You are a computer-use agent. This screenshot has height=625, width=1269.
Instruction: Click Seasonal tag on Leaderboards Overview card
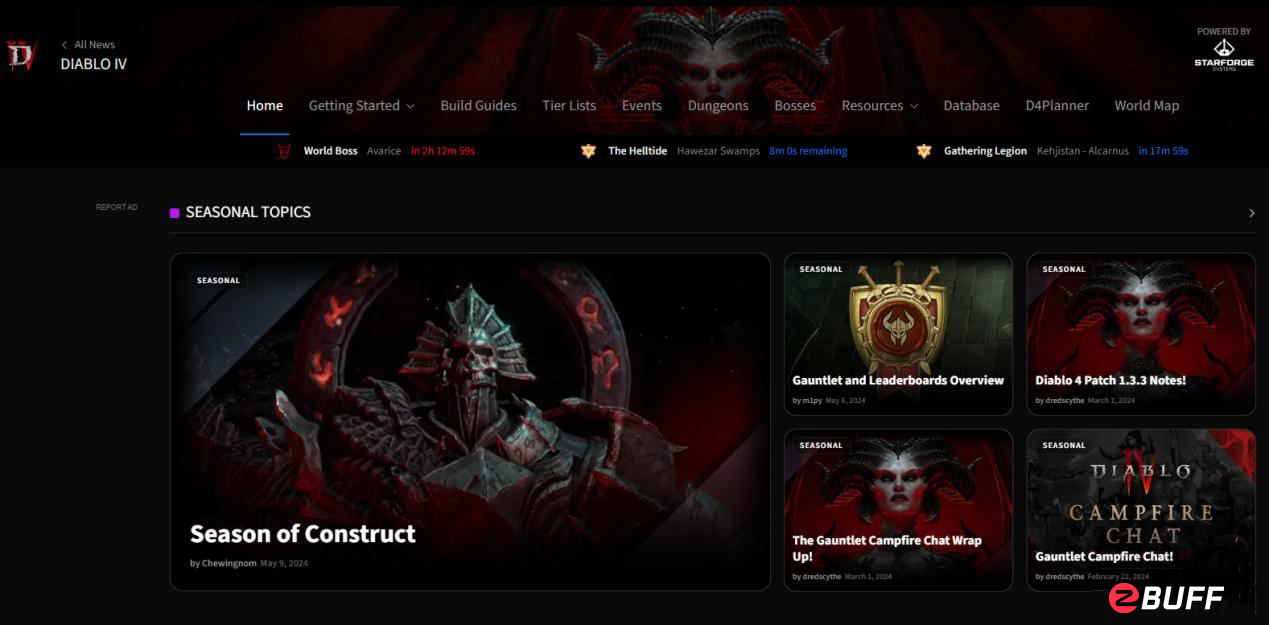(x=821, y=269)
